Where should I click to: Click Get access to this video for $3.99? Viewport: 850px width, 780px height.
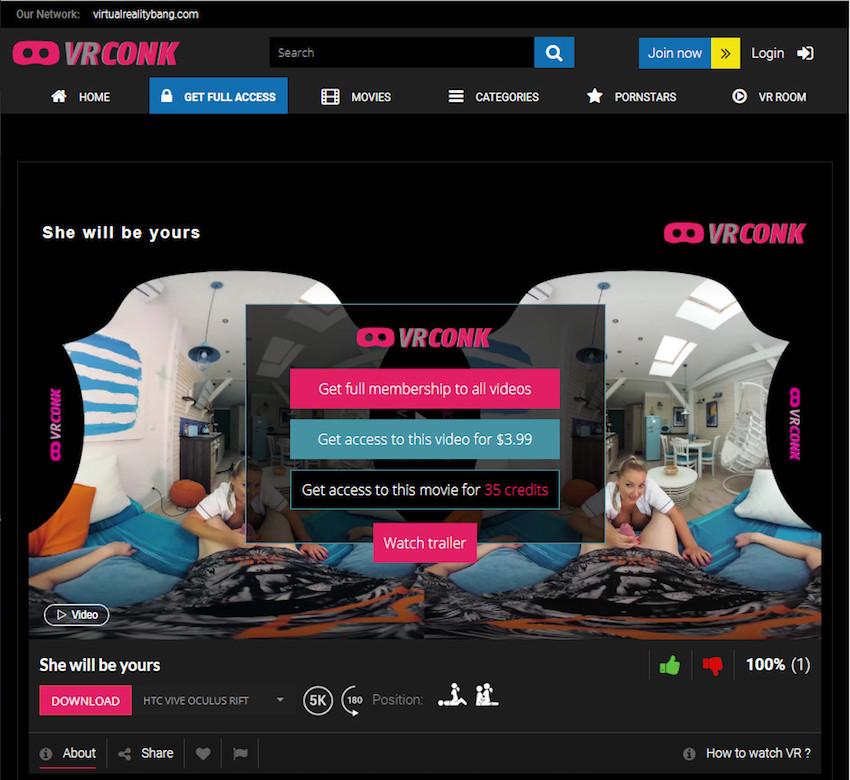pyautogui.click(x=424, y=439)
